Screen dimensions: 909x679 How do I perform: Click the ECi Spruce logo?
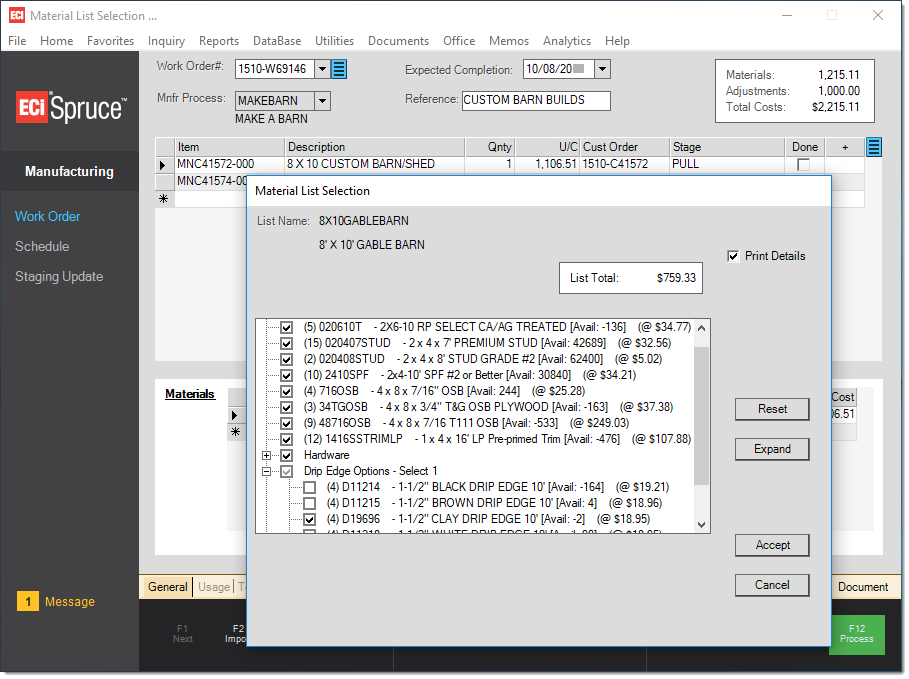point(70,108)
